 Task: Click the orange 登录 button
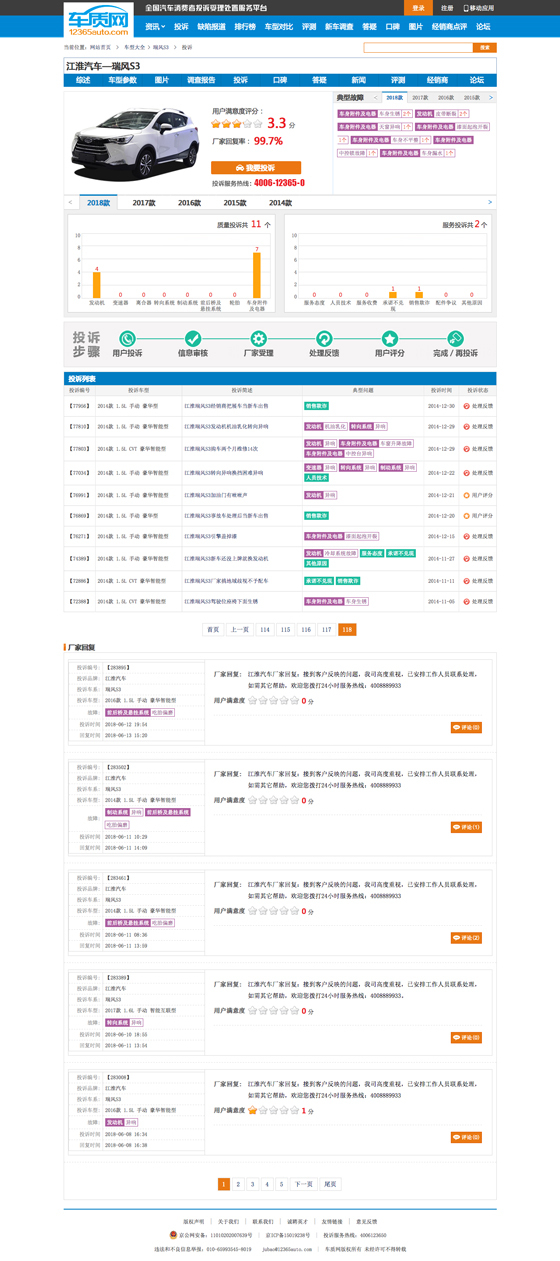418,8
